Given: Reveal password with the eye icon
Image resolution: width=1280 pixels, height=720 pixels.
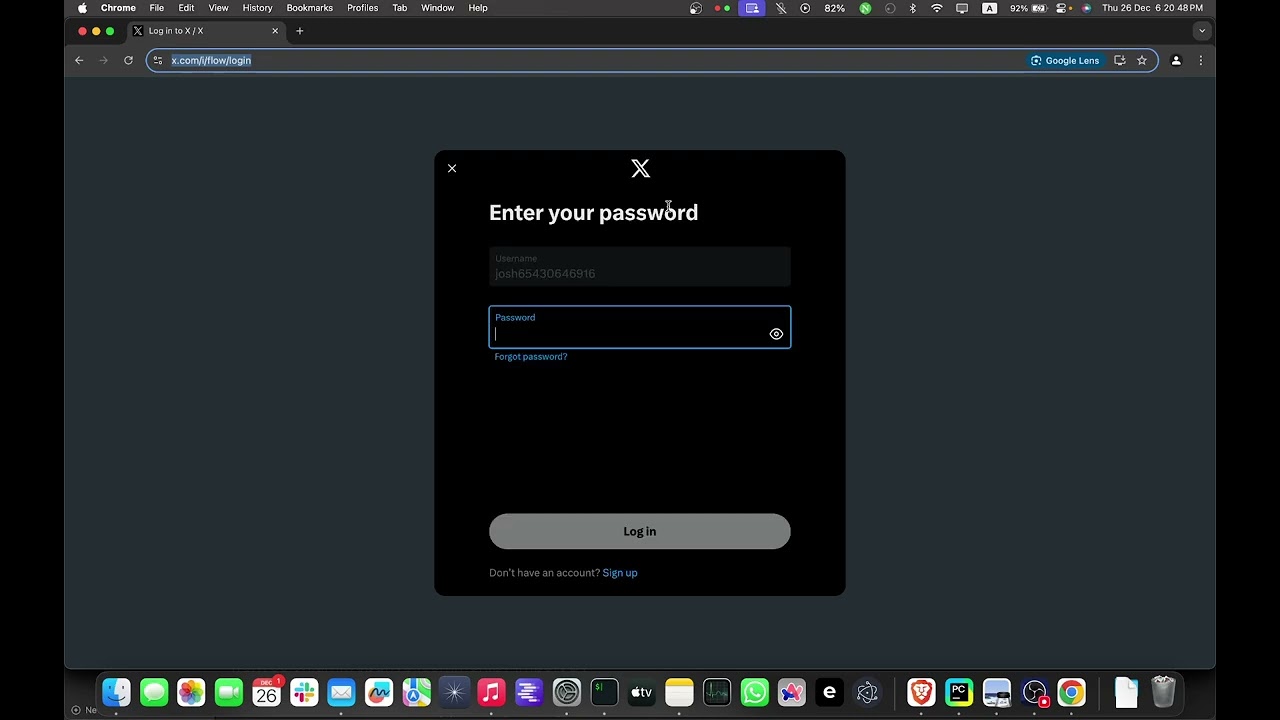Looking at the screenshot, I should (776, 334).
